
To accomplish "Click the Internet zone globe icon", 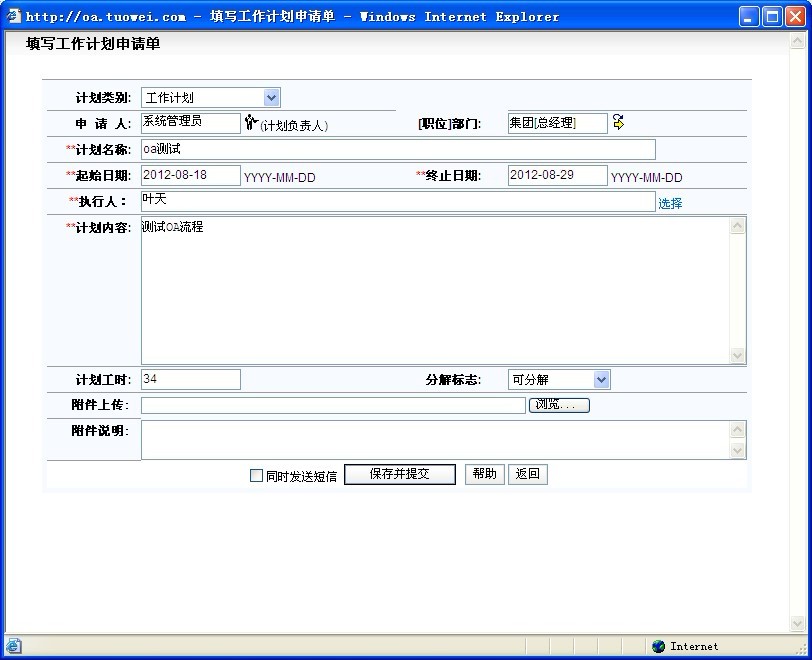I will click(658, 646).
